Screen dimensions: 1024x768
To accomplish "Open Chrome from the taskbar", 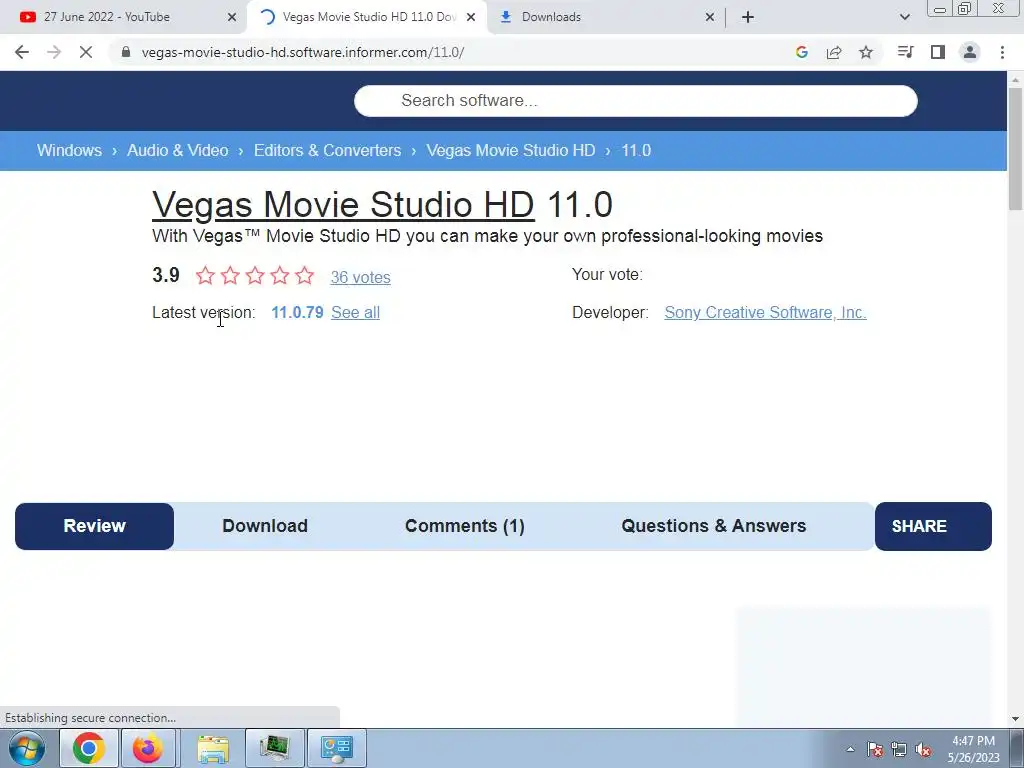I will click(89, 748).
